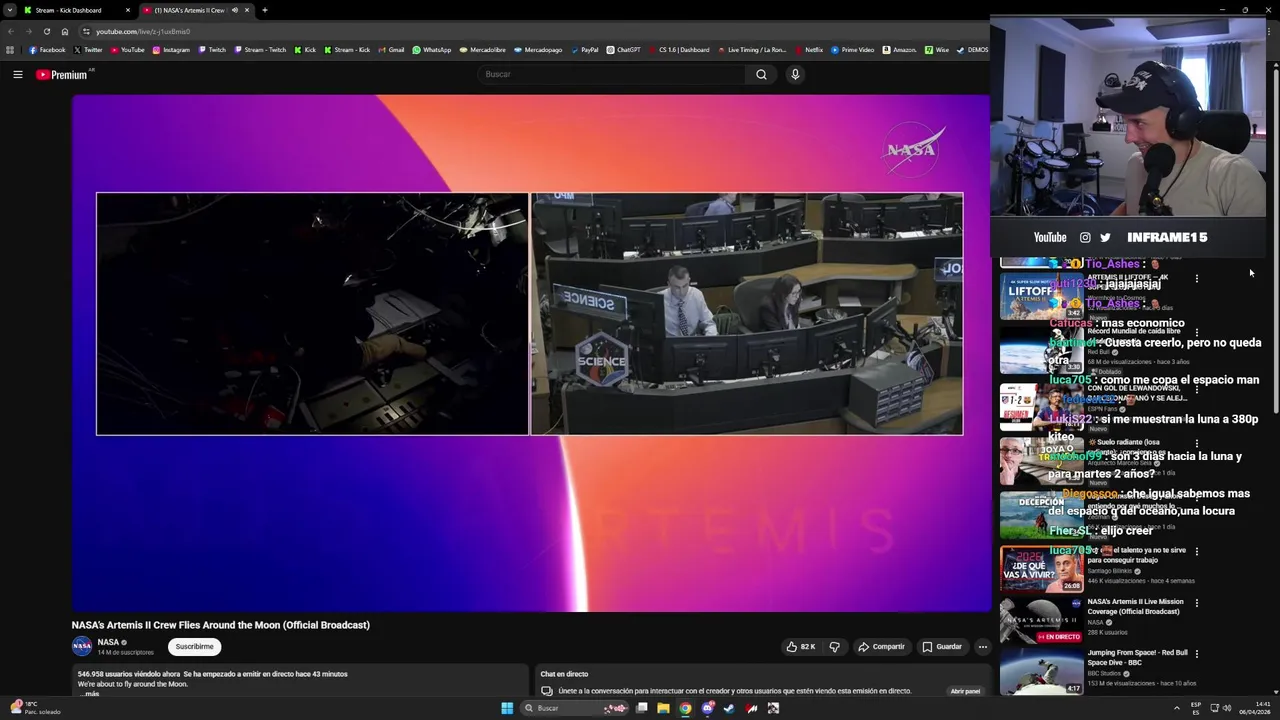Screen dimensions: 1280x720
Task: Start voice search with microphone icon
Action: 795,74
